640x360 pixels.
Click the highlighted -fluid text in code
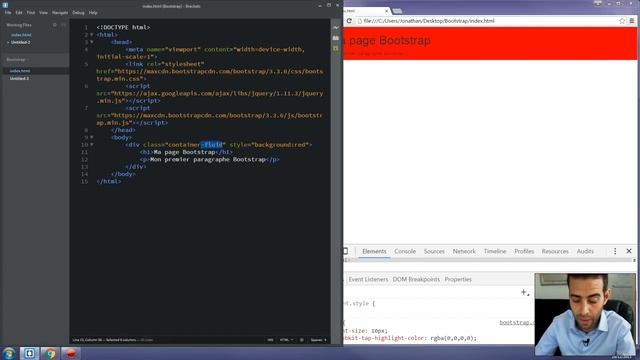tap(212, 145)
